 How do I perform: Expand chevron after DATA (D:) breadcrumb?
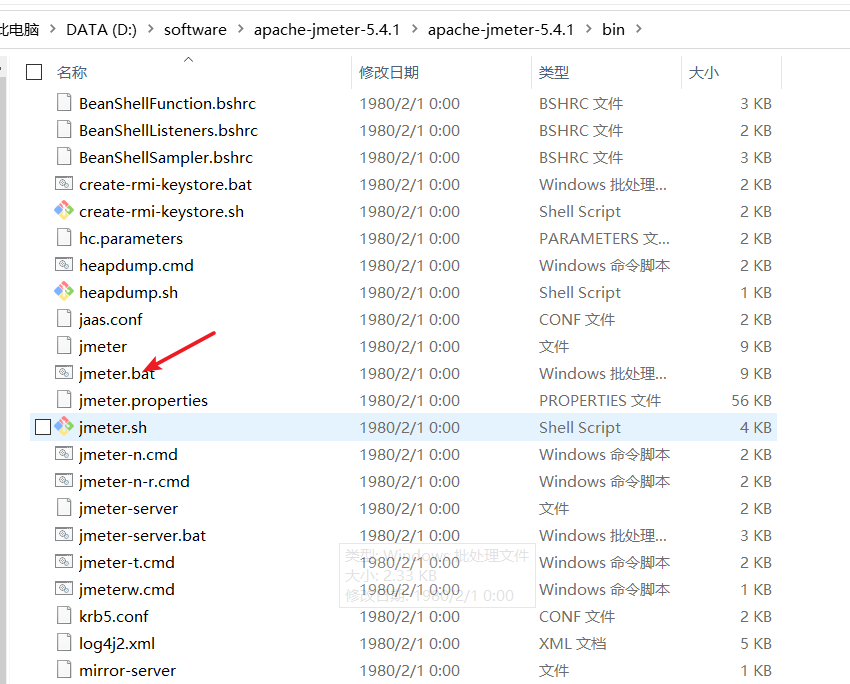point(151,29)
